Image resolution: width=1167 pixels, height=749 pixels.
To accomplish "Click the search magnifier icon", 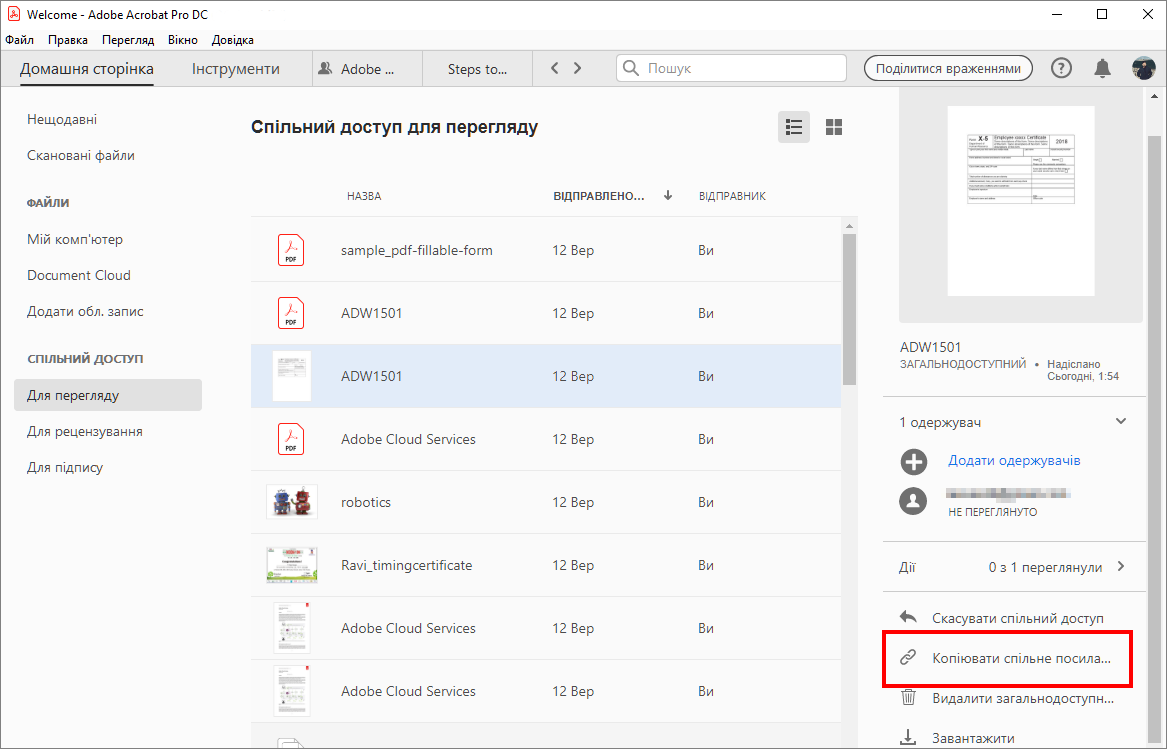I will 630,68.
